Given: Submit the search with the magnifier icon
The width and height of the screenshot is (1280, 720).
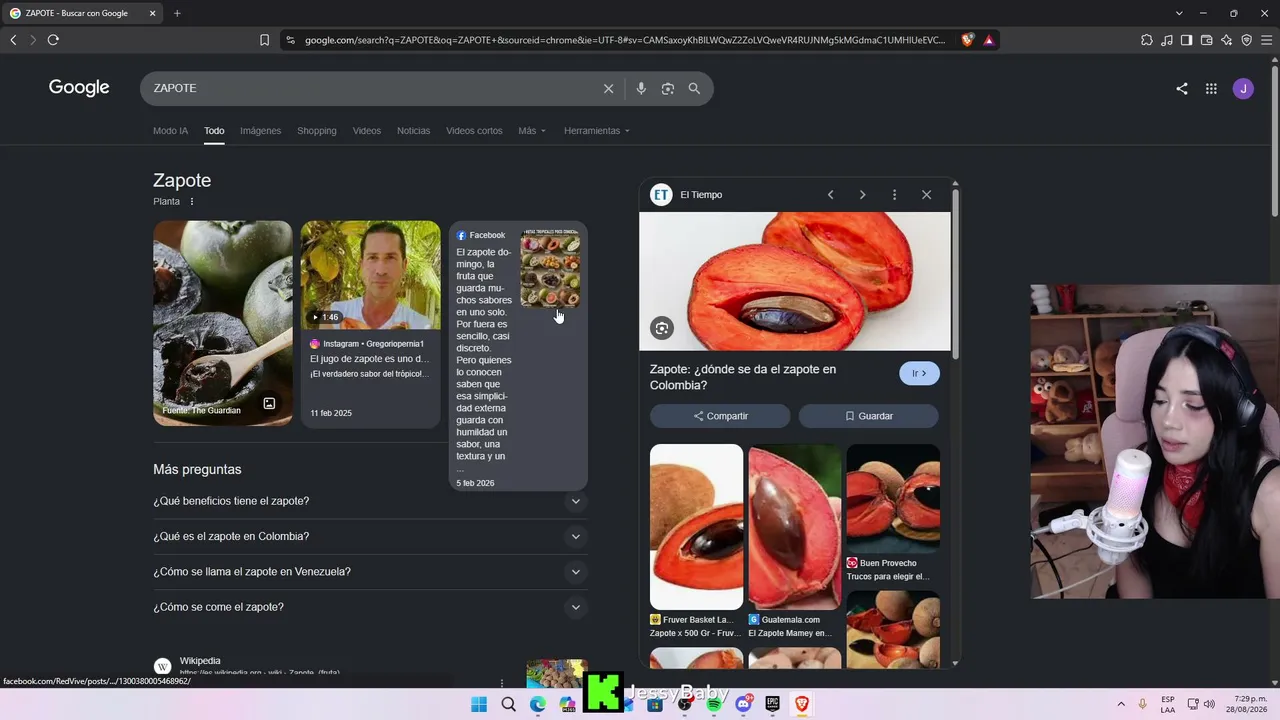Looking at the screenshot, I should tap(694, 88).
